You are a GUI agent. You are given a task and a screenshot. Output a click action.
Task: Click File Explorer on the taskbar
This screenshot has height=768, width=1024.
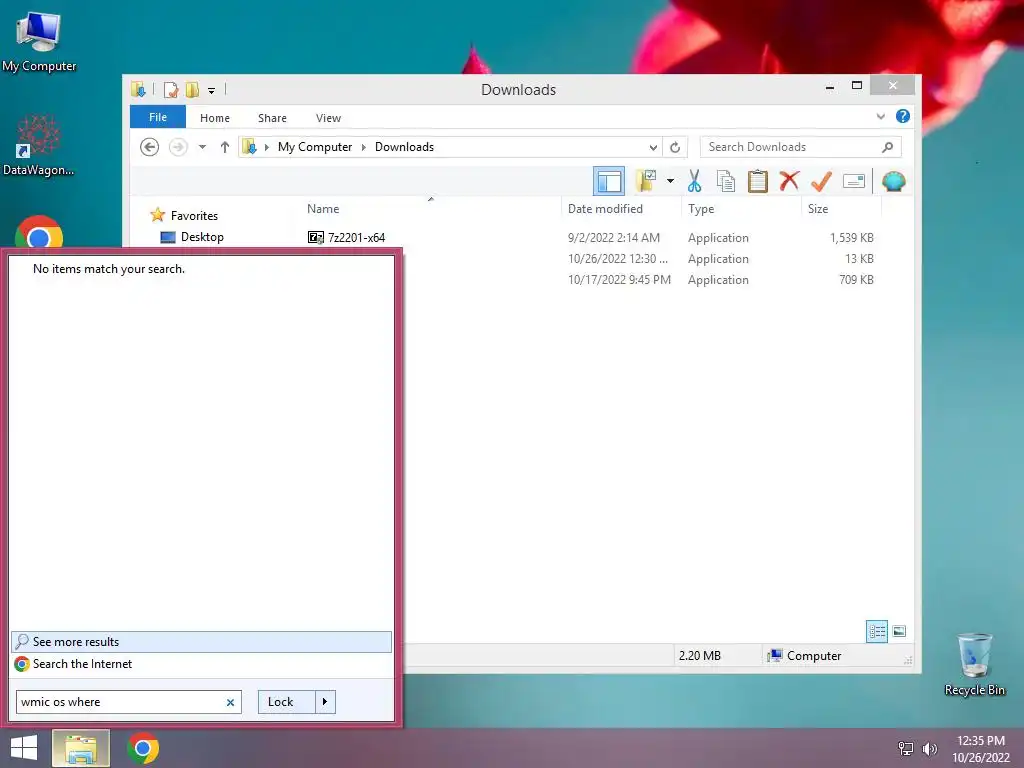[81, 748]
